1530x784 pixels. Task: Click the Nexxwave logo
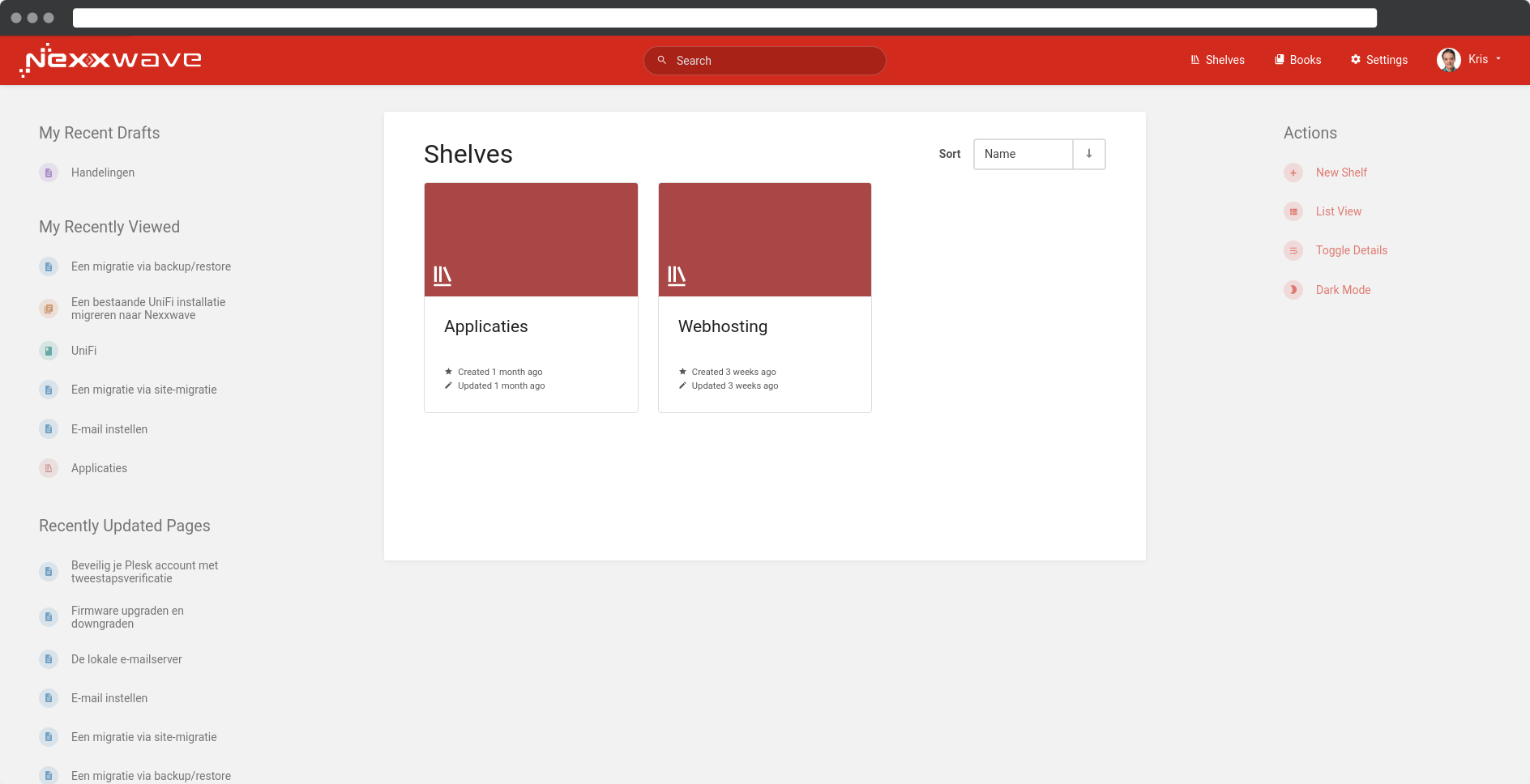(x=111, y=60)
